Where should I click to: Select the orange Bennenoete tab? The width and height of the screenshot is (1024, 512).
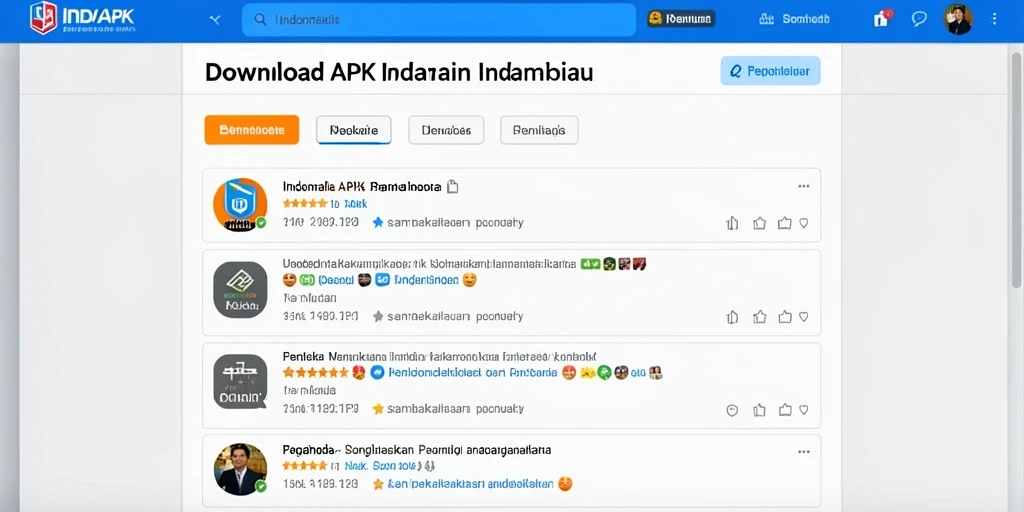[251, 130]
